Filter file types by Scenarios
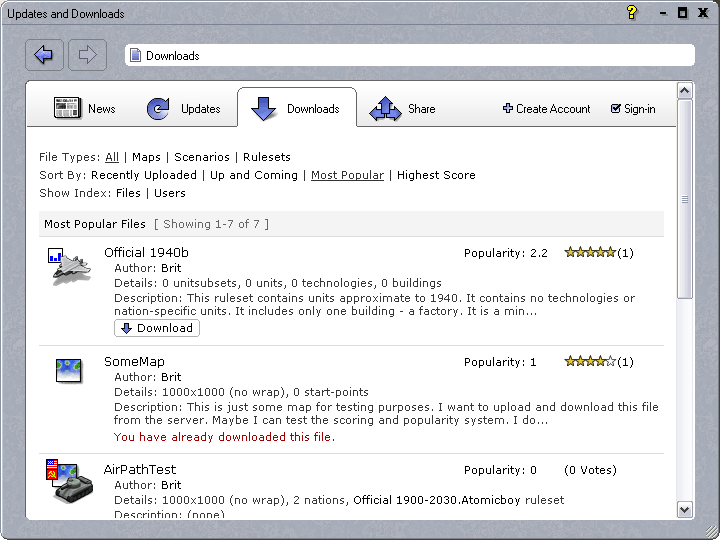 point(203,157)
